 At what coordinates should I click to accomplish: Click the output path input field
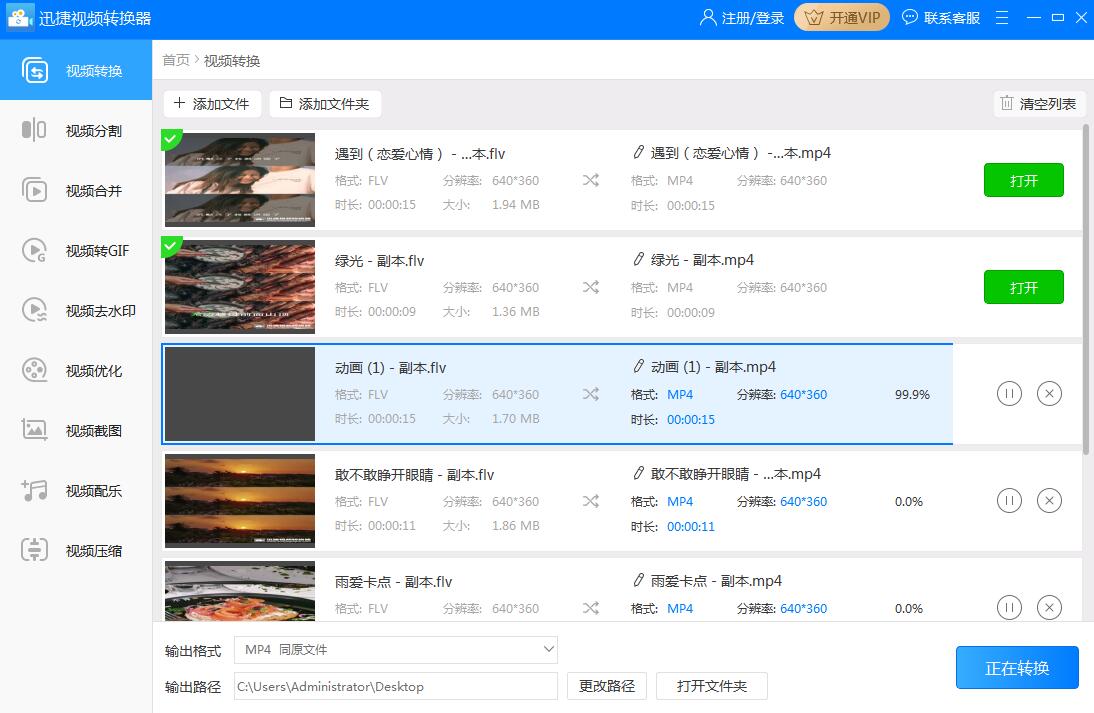(x=395, y=686)
